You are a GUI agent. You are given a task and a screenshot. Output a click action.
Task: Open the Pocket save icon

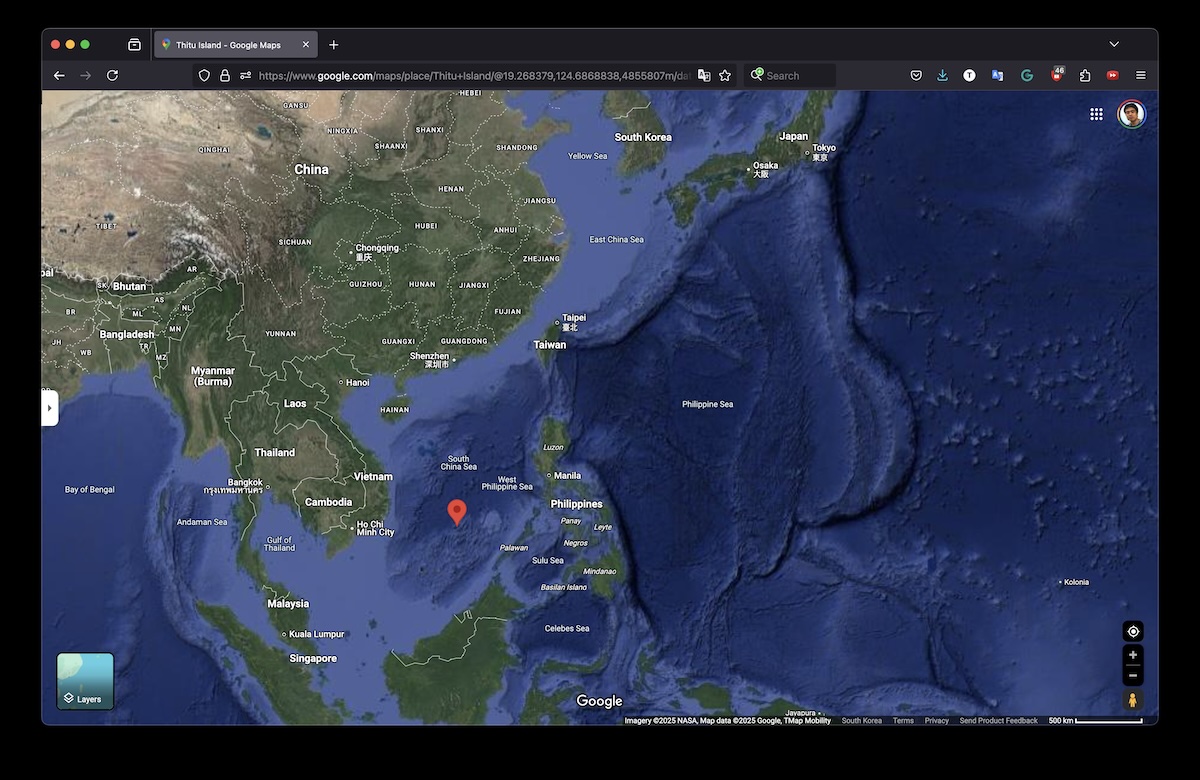(916, 75)
